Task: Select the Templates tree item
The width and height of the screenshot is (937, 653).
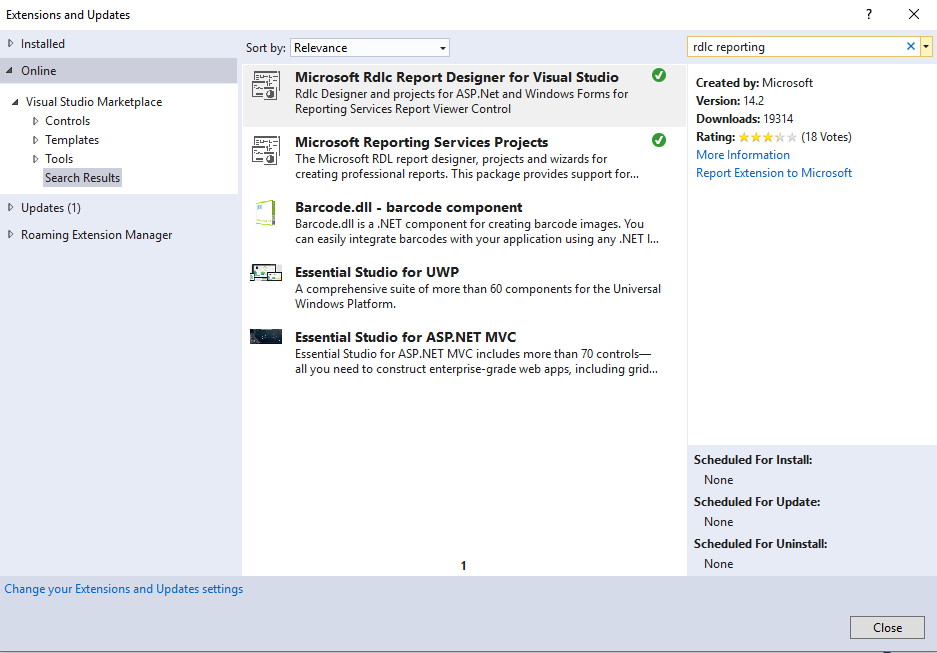Action: [72, 140]
